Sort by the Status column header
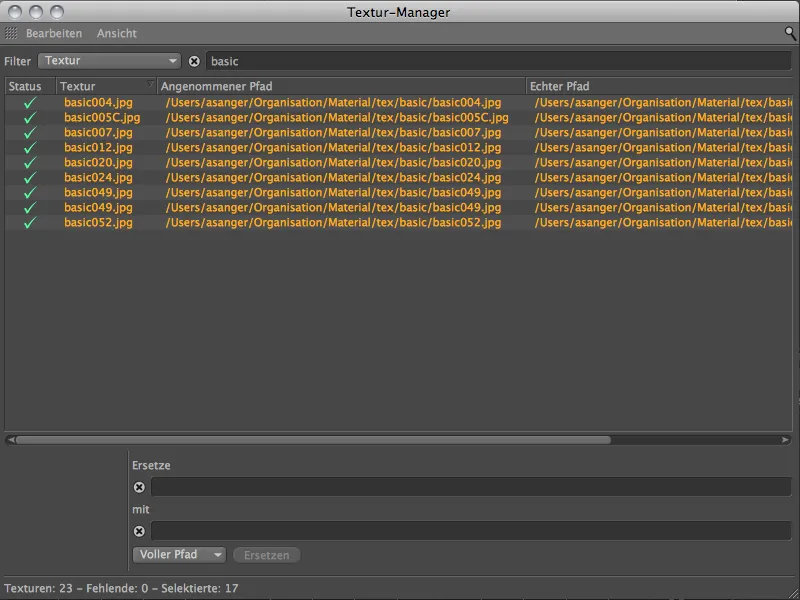800x600 pixels. pyautogui.click(x=30, y=86)
